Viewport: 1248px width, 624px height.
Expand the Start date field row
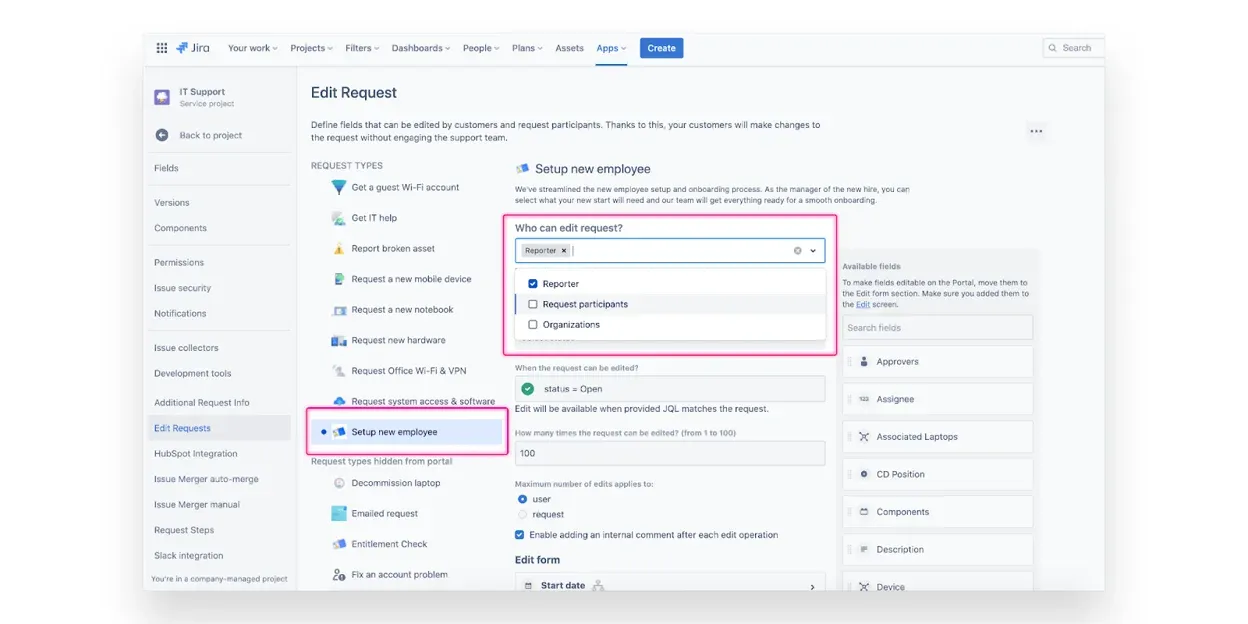tap(811, 587)
